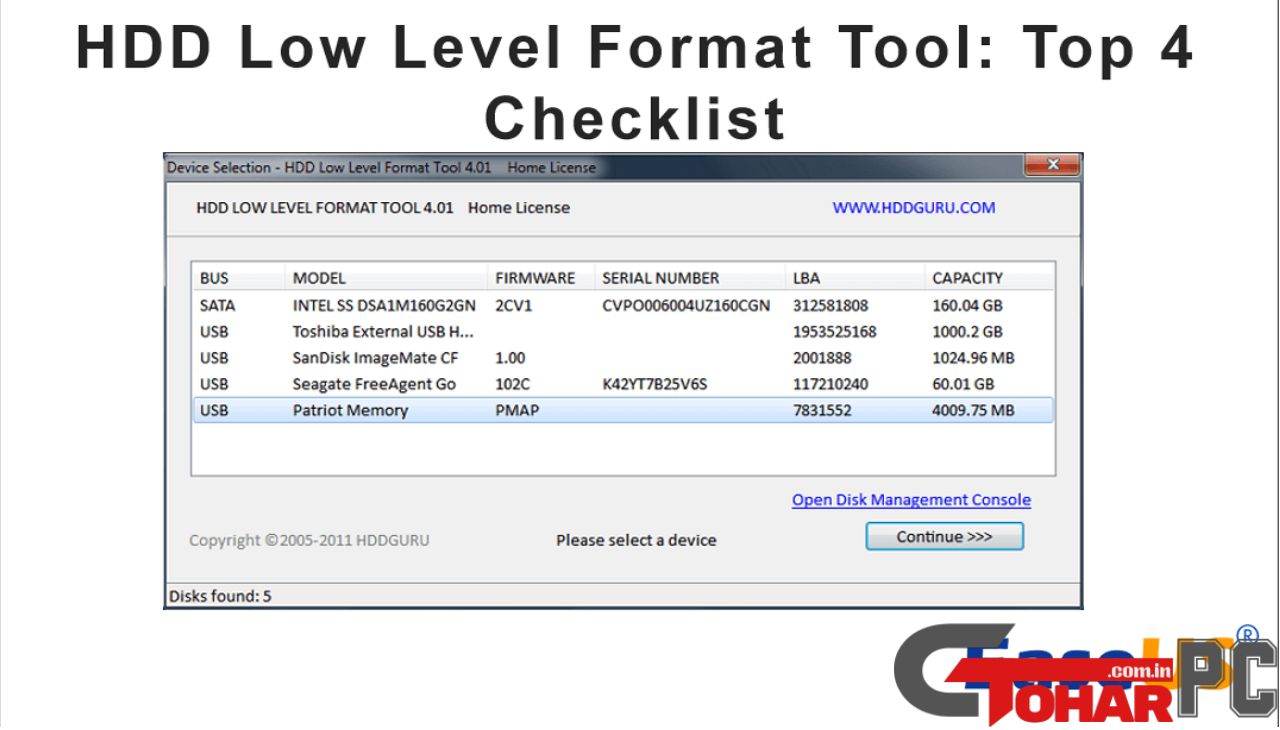1280x730 pixels.
Task: Select the INTEL SS DSA1M160G2GN row
Action: click(x=623, y=305)
